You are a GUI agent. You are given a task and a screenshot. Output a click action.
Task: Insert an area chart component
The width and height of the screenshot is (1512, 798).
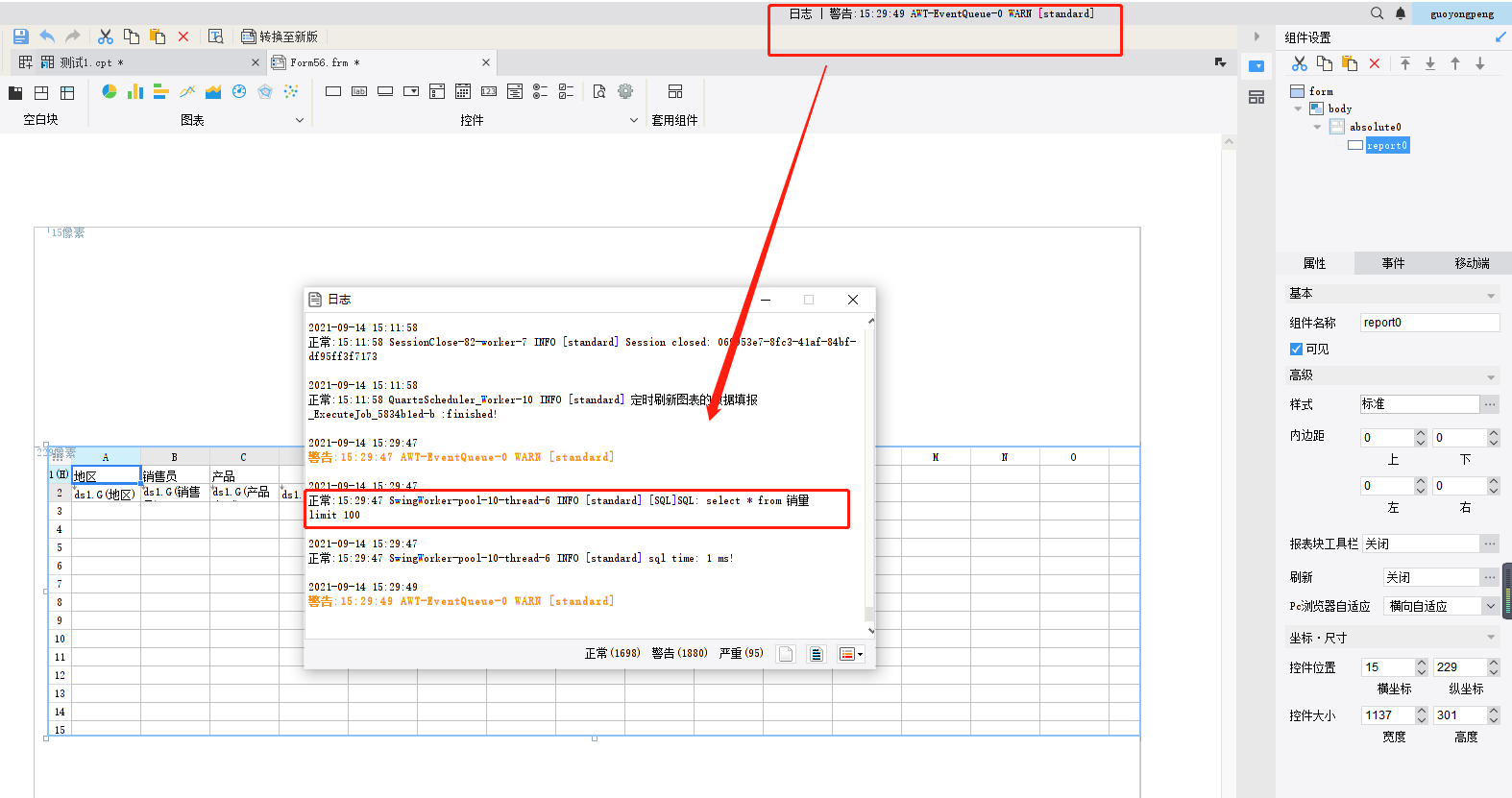coord(213,91)
